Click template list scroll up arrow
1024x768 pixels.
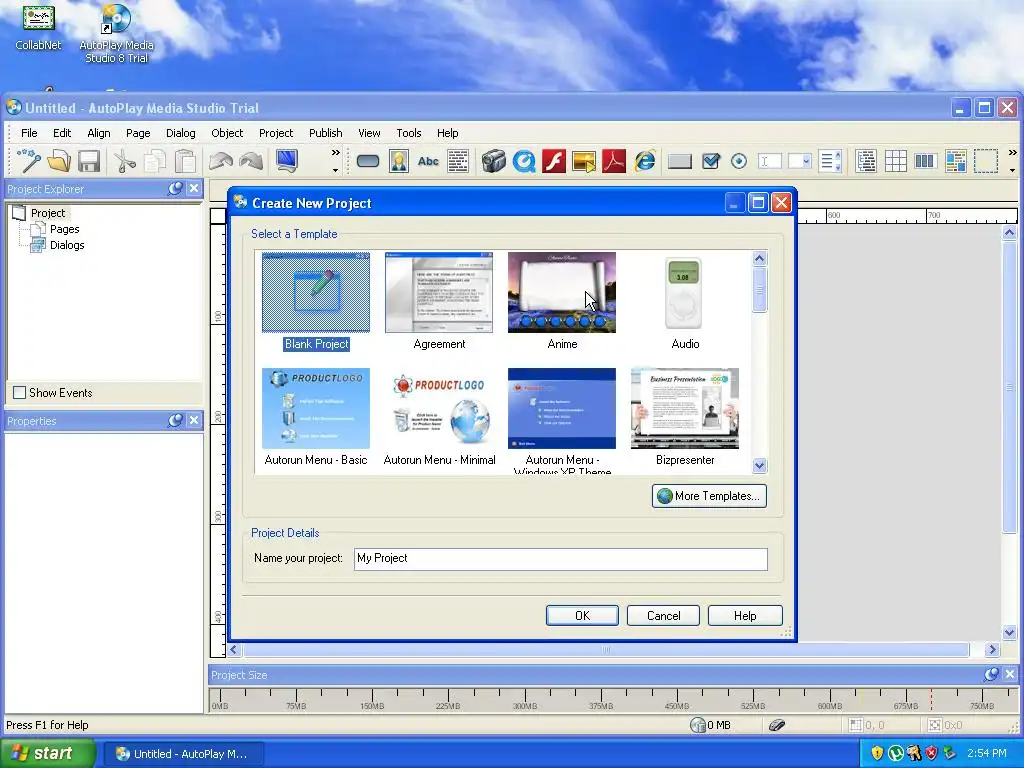[x=759, y=259]
